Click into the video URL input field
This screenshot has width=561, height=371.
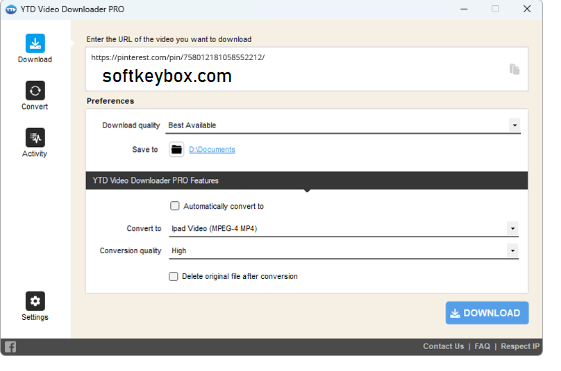[x=307, y=69]
